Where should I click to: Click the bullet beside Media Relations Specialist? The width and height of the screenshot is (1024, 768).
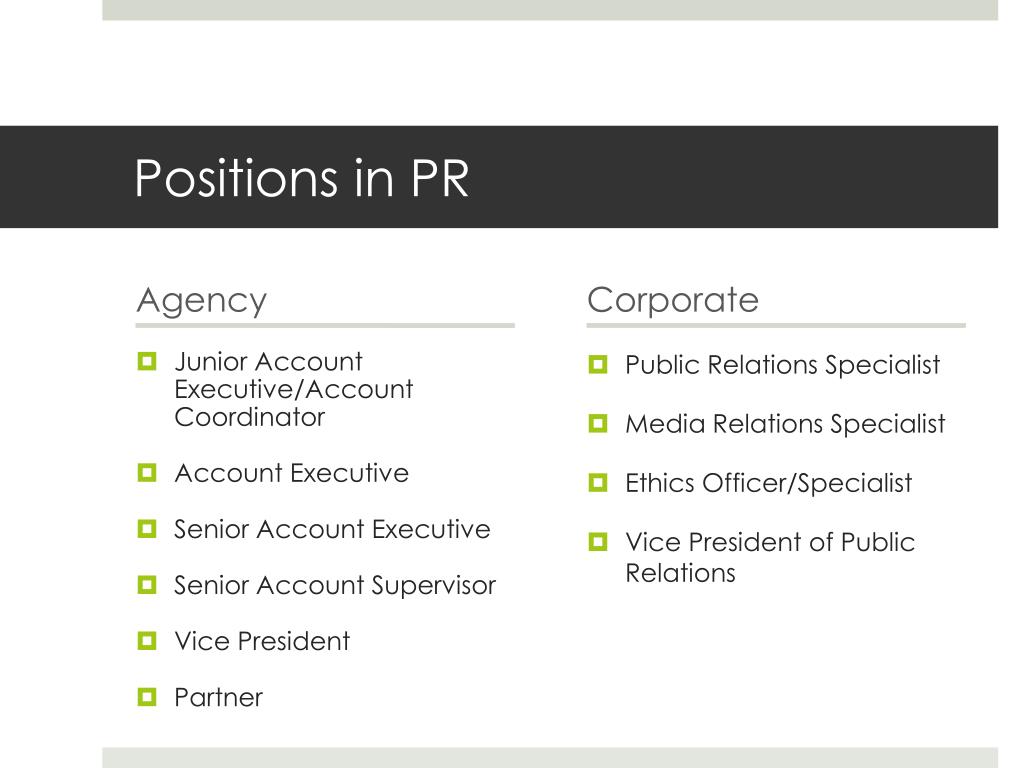(x=598, y=423)
